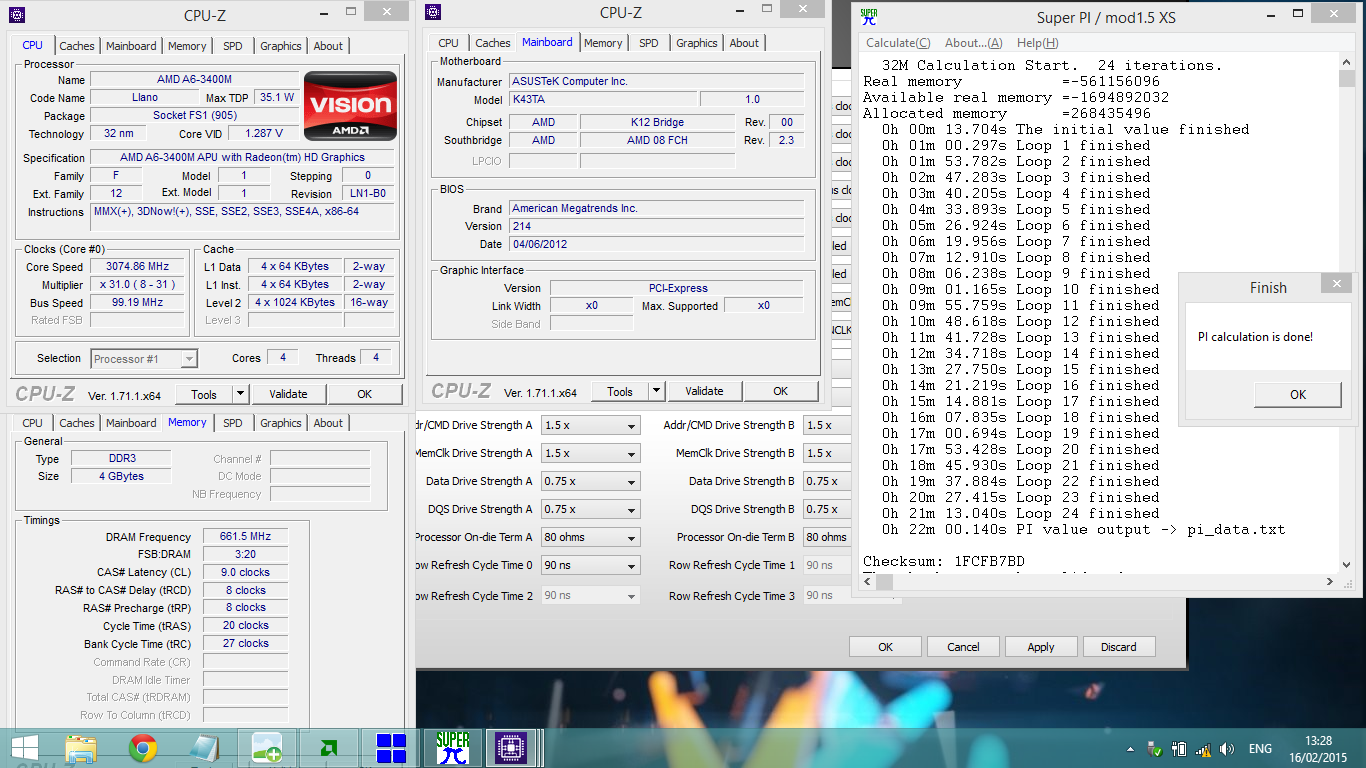Open About tab in CPU-Z mainboard window
This screenshot has width=1366, height=768.
click(x=744, y=43)
